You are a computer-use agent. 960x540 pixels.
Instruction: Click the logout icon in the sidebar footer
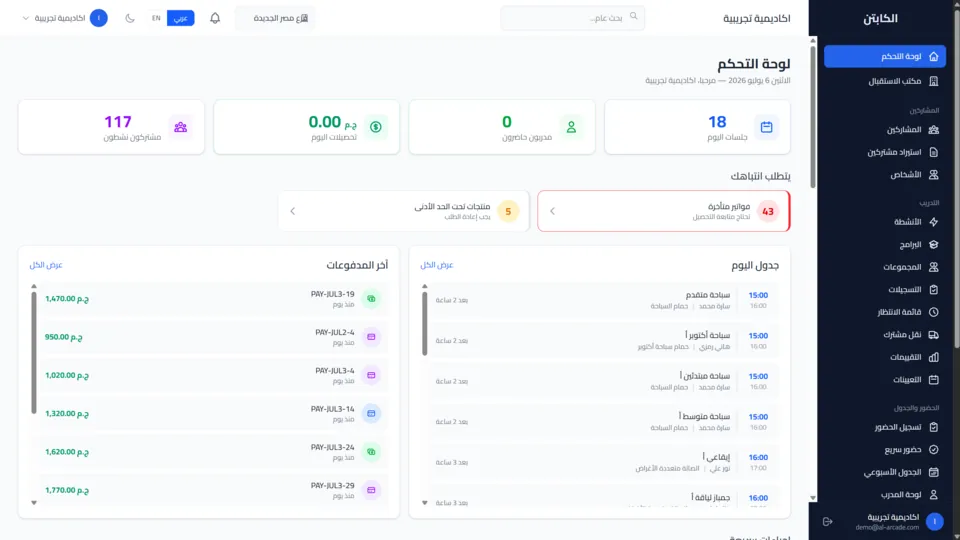[828, 522]
